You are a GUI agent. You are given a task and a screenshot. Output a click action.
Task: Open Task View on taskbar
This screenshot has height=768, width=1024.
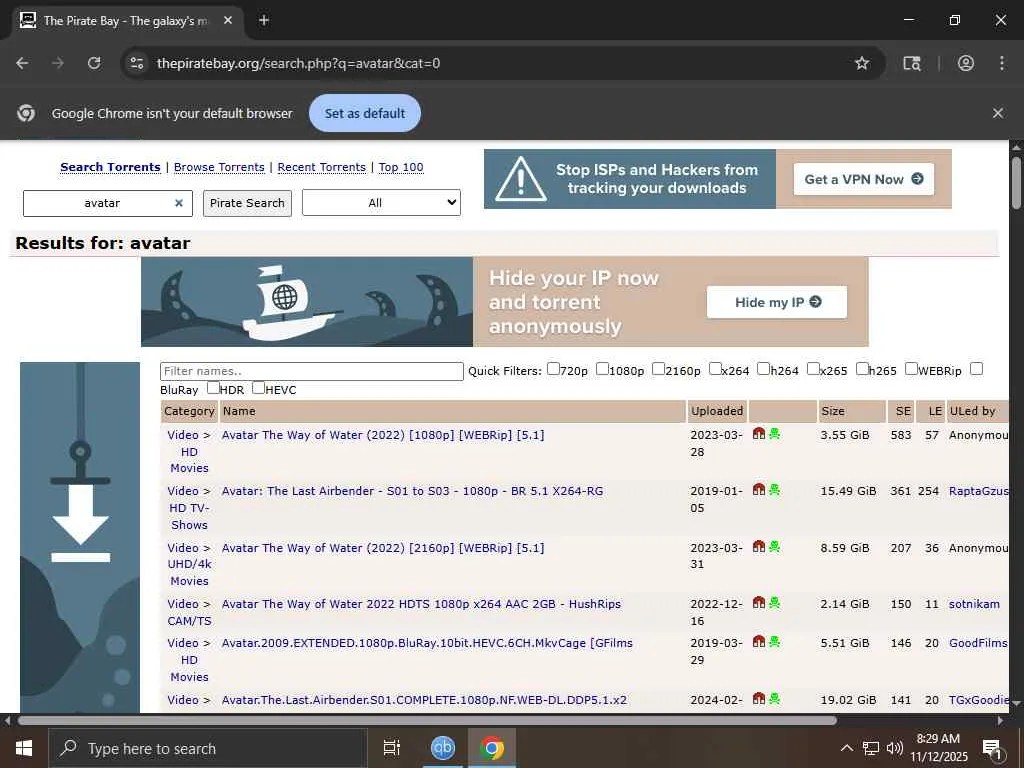click(392, 748)
